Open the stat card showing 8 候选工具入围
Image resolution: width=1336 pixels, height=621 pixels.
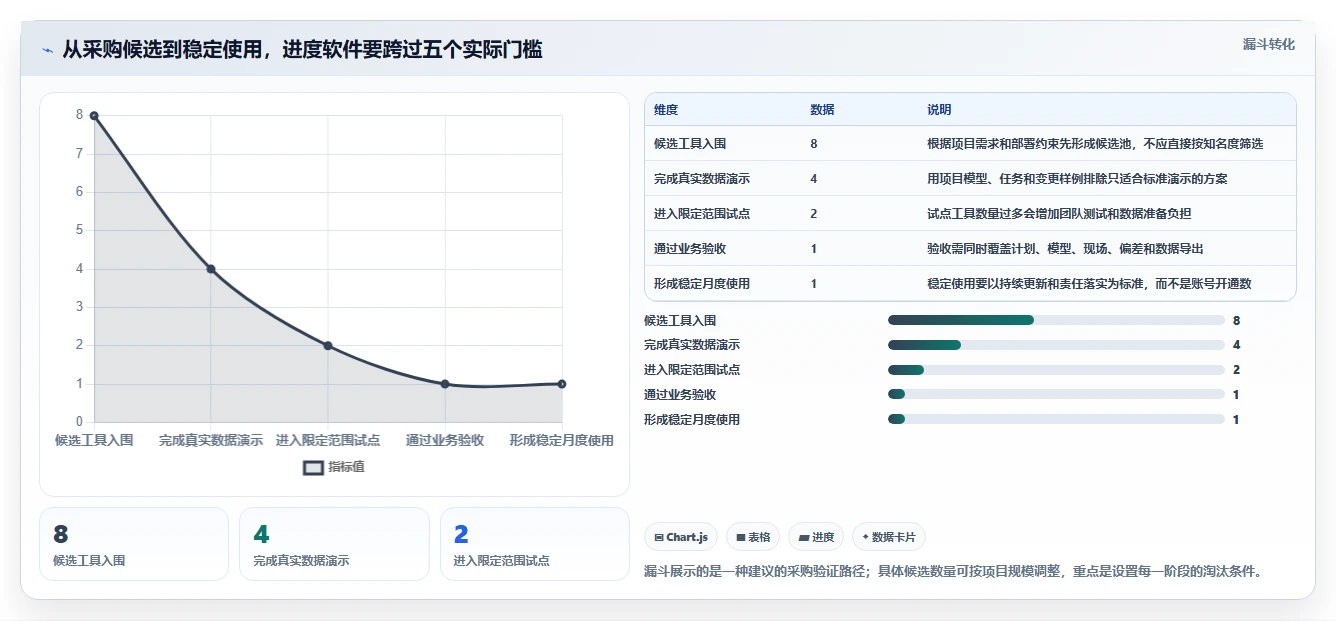tap(134, 544)
